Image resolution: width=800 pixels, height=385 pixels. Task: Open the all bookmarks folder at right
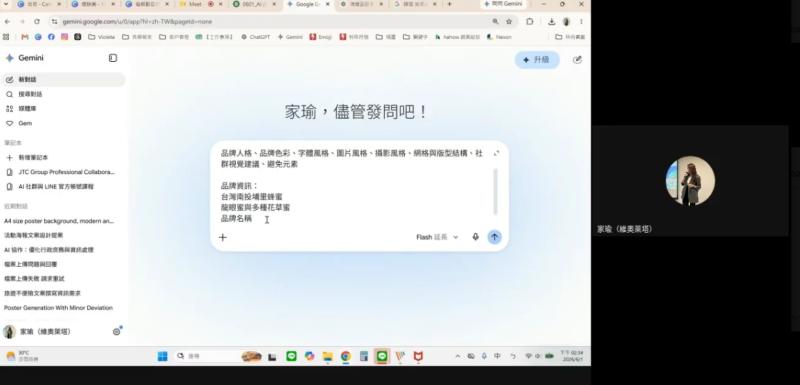pyautogui.click(x=570, y=37)
